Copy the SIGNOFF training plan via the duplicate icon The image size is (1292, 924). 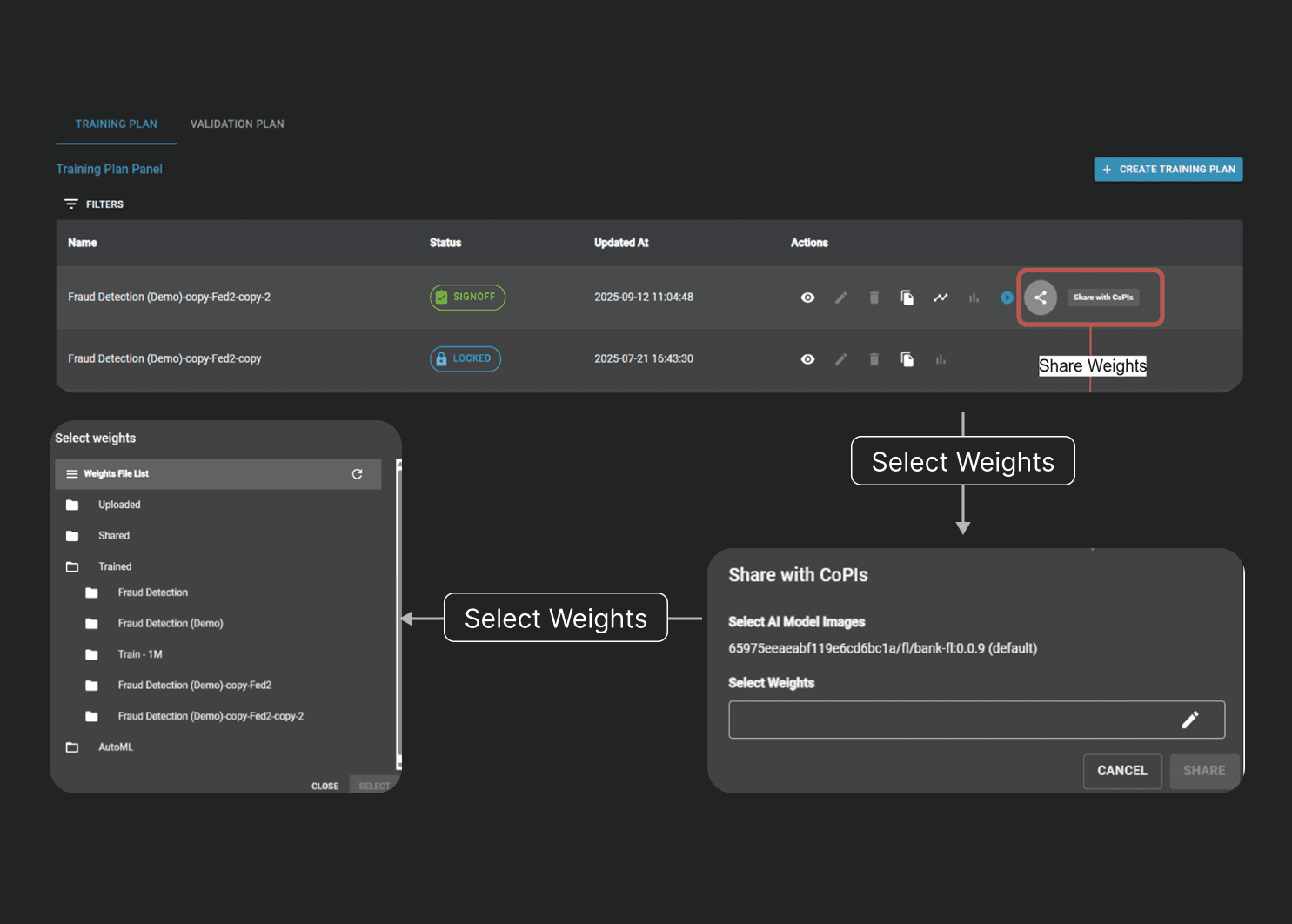[907, 298]
